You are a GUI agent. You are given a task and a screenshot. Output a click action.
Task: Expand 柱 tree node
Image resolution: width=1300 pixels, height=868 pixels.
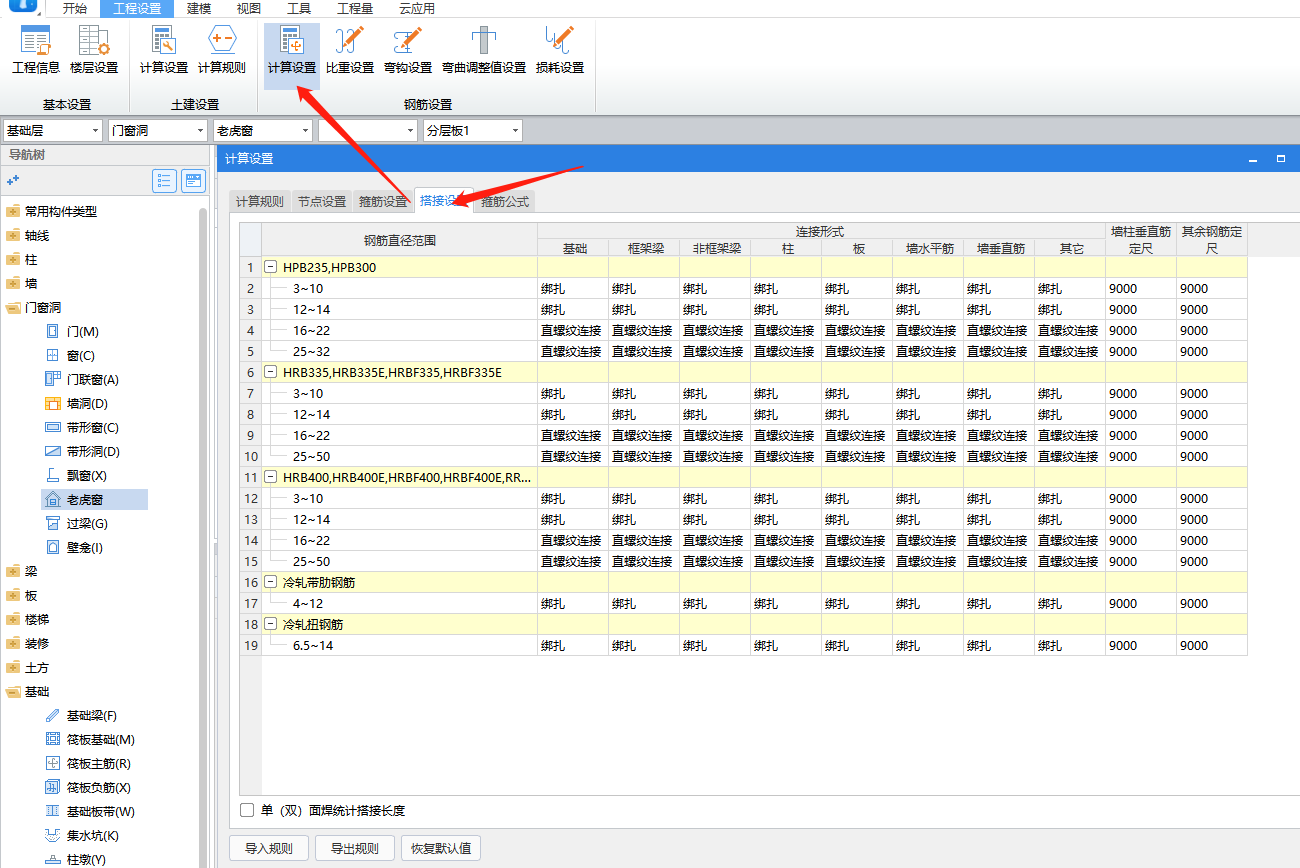pos(13,260)
